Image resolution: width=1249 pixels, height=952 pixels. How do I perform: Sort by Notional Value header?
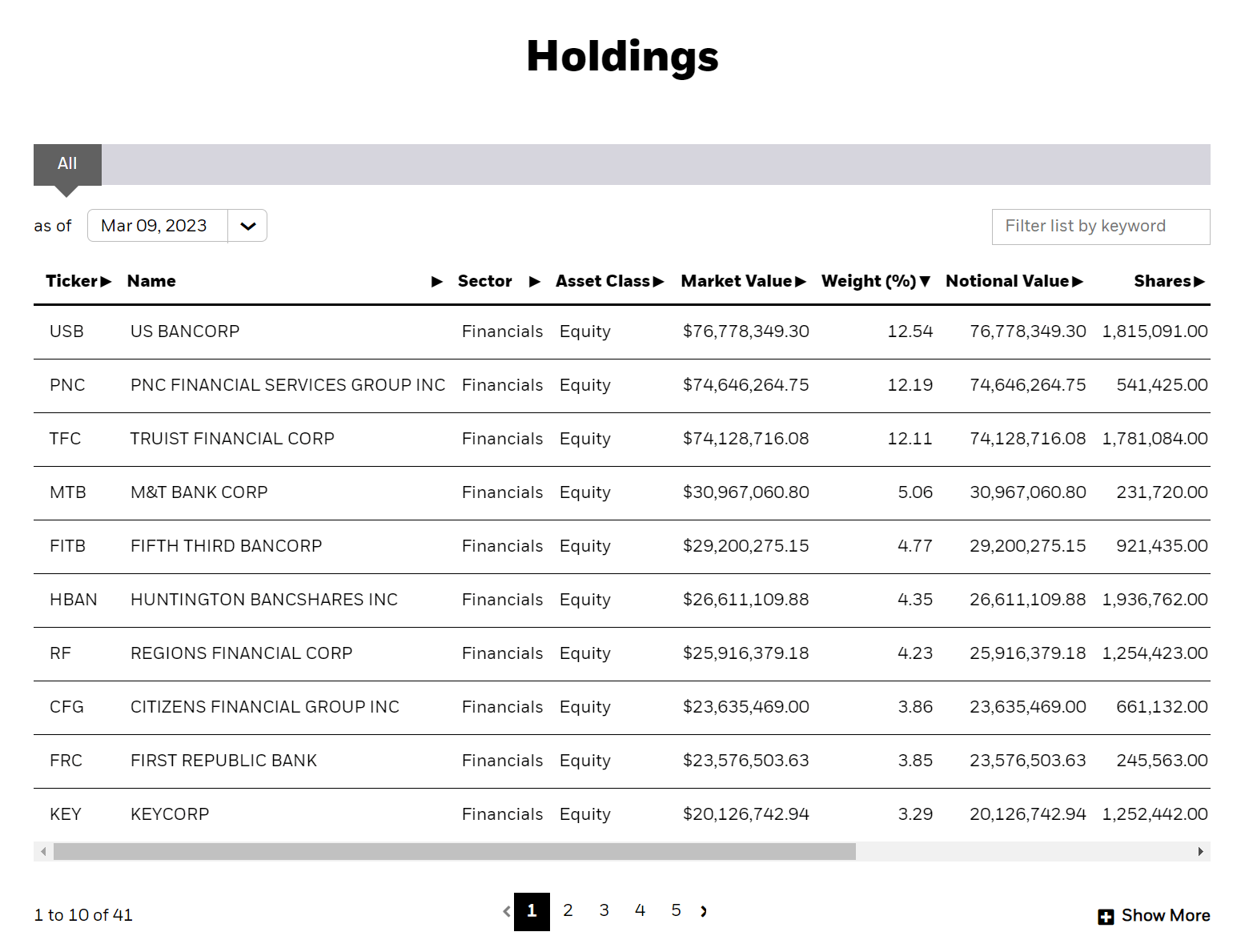pyautogui.click(x=1014, y=281)
